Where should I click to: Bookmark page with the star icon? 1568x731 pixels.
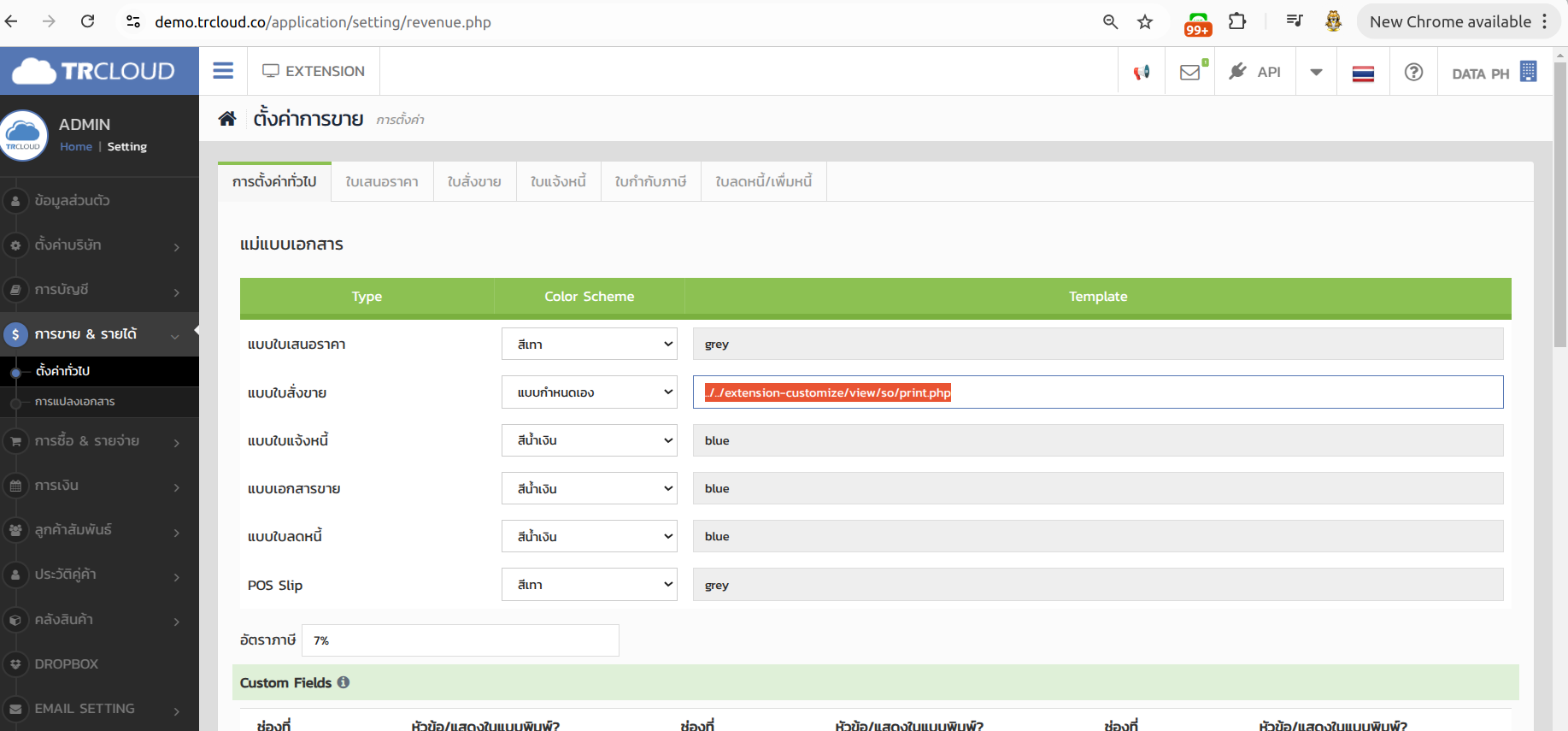point(1145,22)
